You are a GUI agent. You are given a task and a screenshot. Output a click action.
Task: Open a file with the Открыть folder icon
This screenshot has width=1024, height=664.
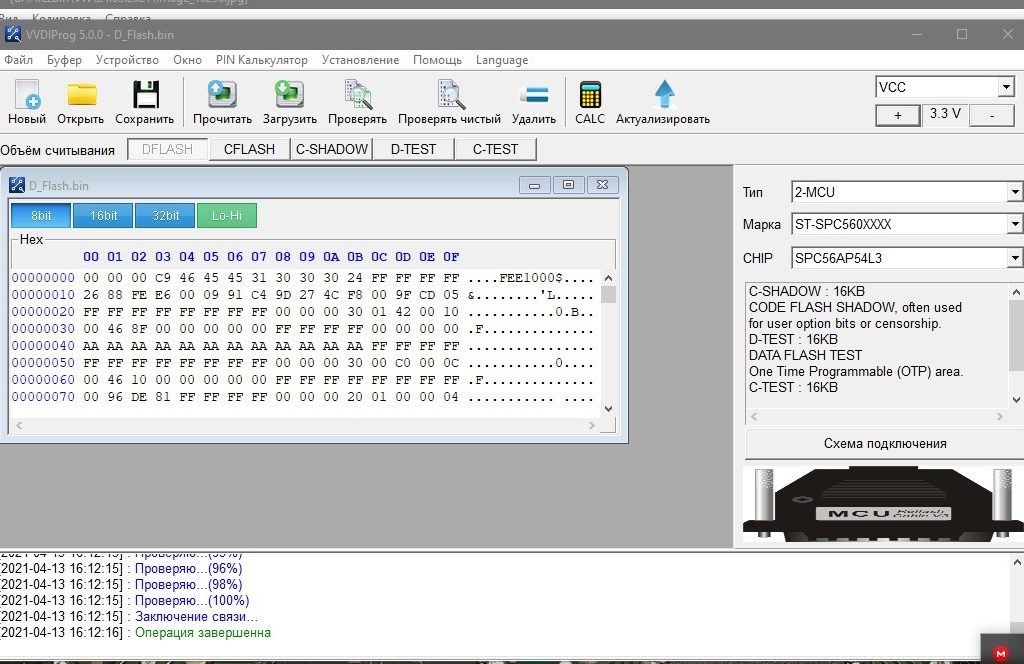[81, 95]
